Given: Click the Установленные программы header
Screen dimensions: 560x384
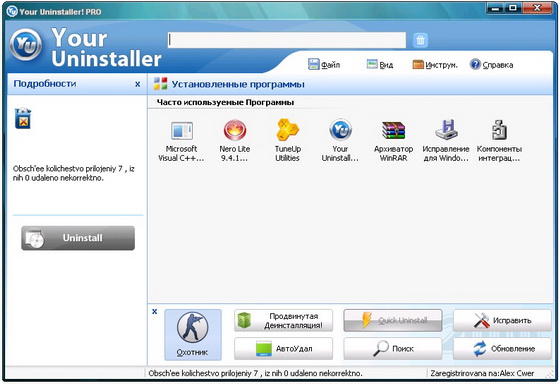Looking at the screenshot, I should click(x=238, y=84).
